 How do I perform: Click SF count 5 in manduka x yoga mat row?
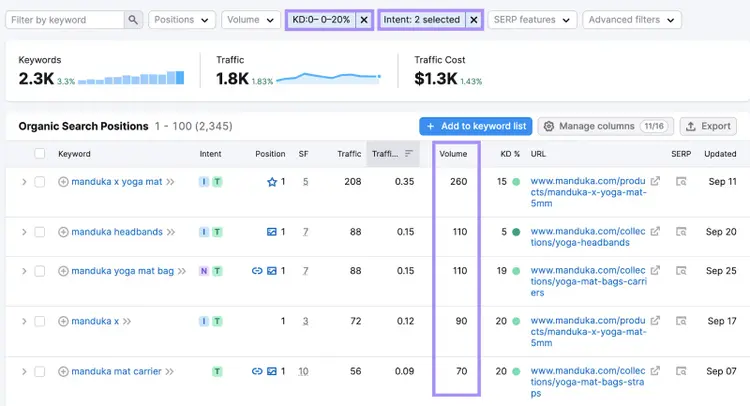[x=305, y=182]
